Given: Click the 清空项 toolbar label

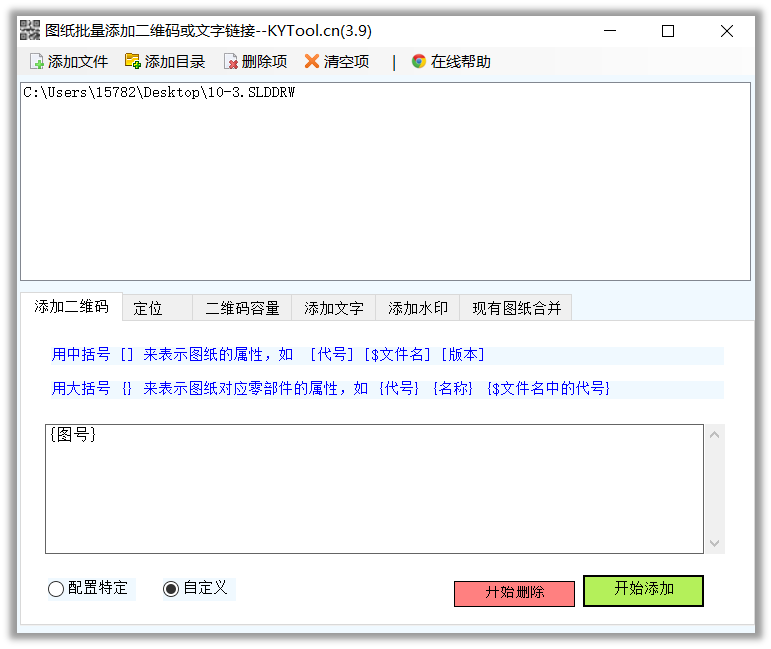Looking at the screenshot, I should click(x=346, y=61).
